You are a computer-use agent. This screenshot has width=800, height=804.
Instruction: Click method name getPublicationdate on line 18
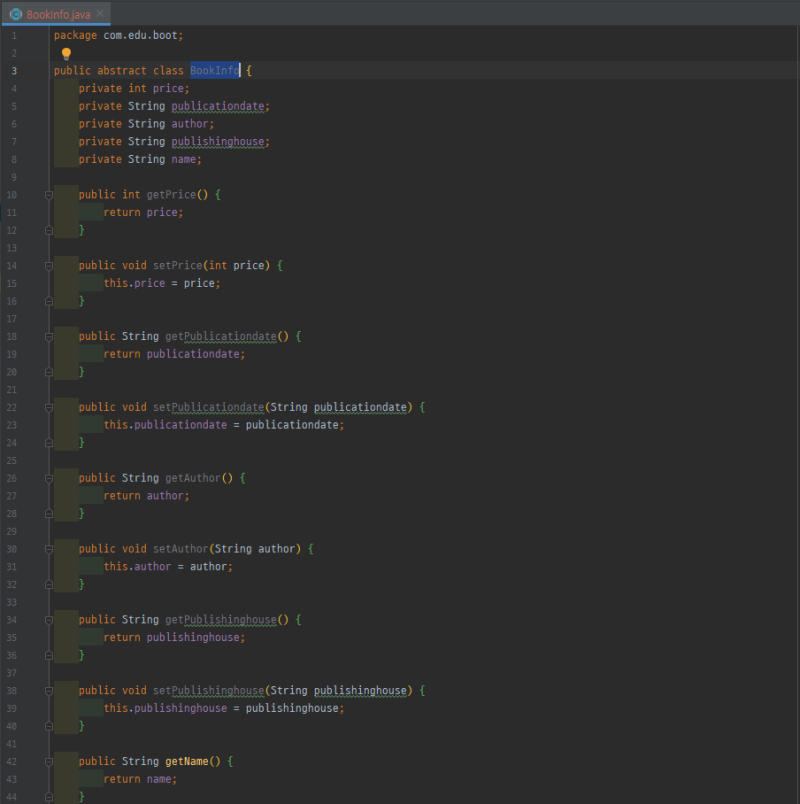(x=221, y=336)
